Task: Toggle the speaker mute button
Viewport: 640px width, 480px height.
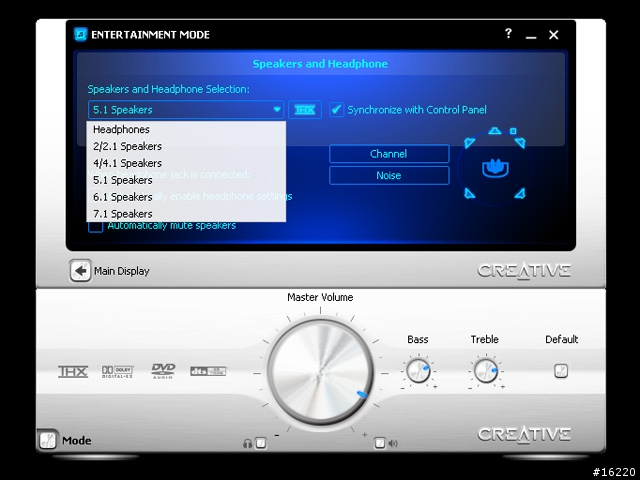Action: pos(380,443)
